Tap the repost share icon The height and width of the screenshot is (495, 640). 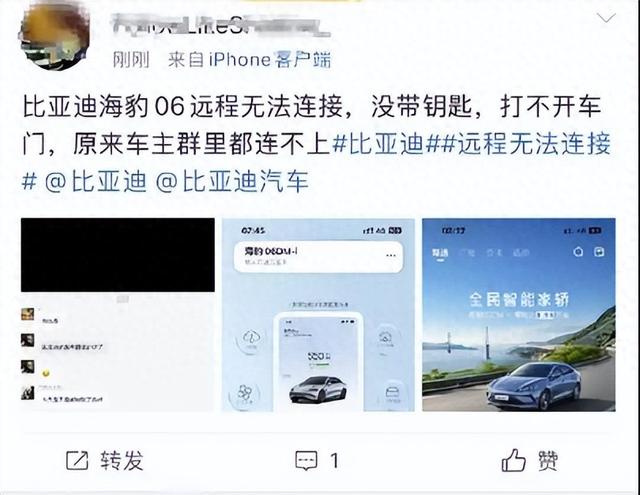pyautogui.click(x=77, y=461)
